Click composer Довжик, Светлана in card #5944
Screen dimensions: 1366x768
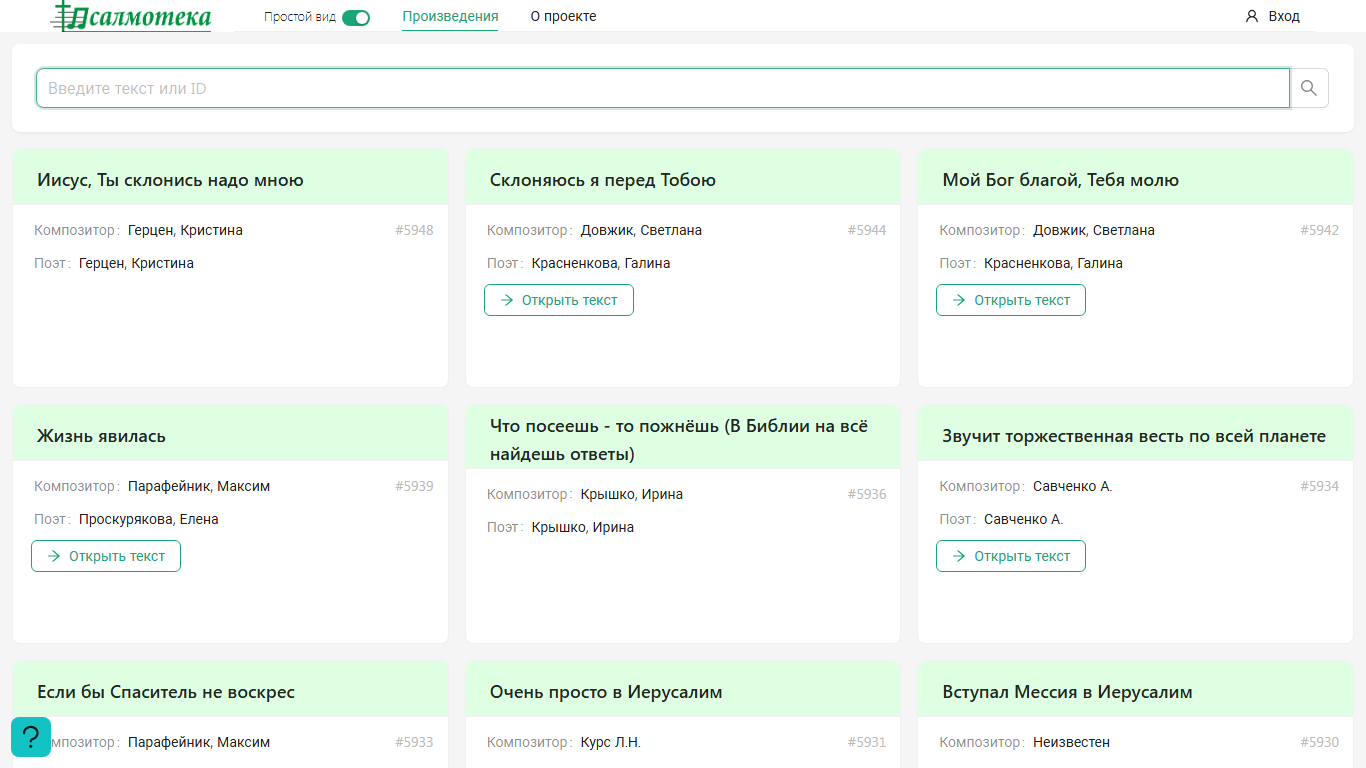[641, 230]
